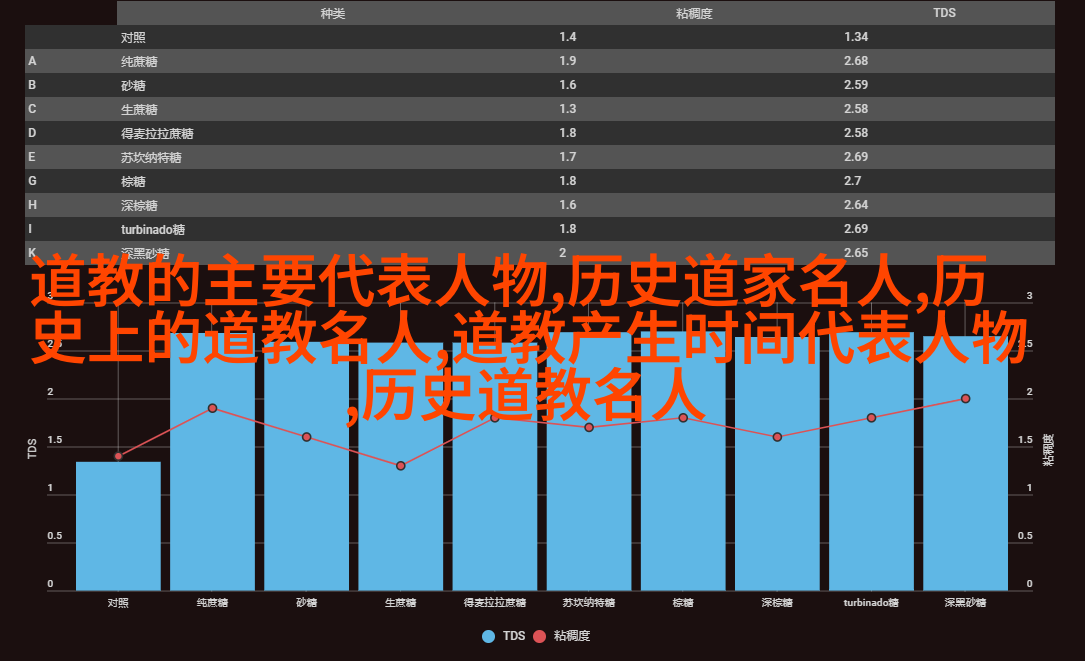Click the blue TDS bar for 对照
Screen dimensions: 1085x661
point(118,526)
